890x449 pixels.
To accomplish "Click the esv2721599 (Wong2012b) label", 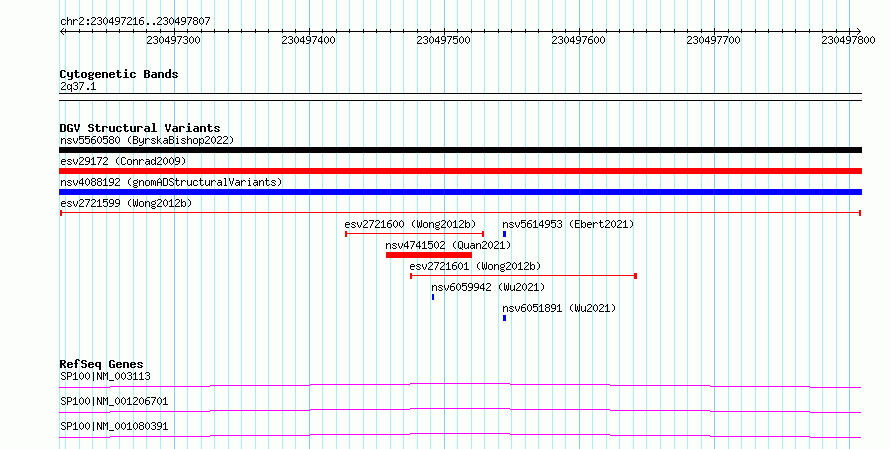I will (126, 203).
